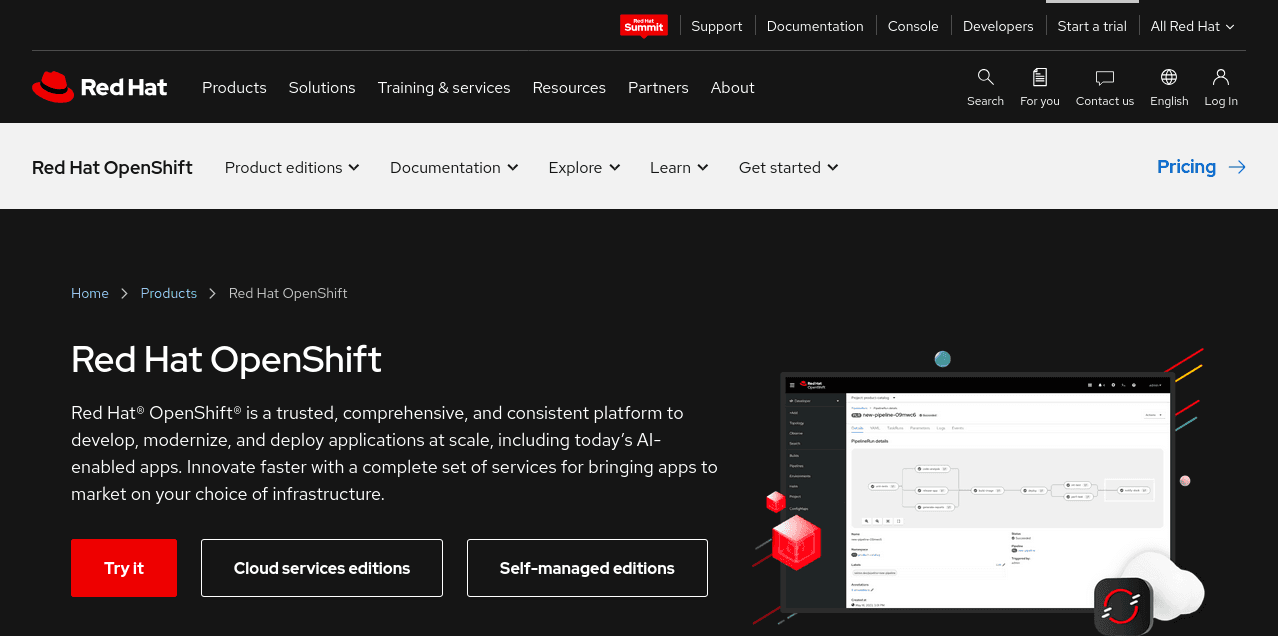Open the Red Hat Summit badge
1278x636 pixels.
[644, 26]
